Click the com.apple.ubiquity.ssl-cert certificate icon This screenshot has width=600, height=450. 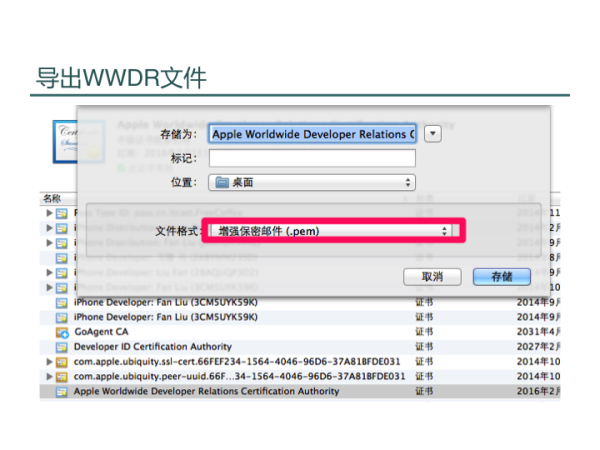click(61, 362)
